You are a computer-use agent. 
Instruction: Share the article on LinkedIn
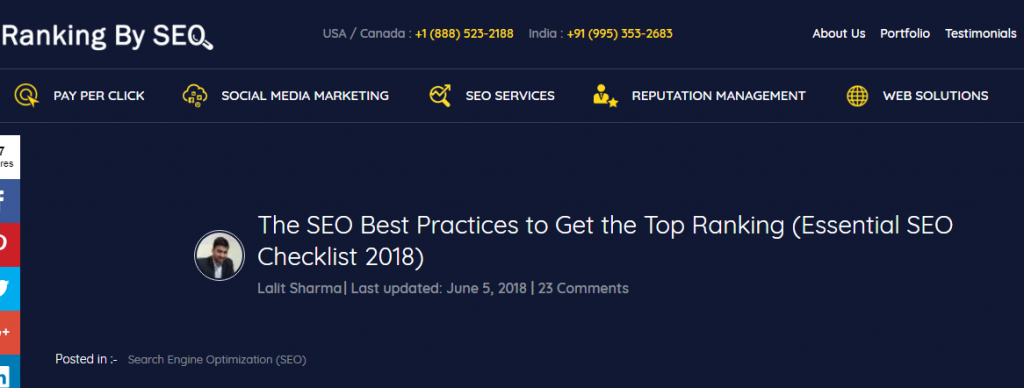pos(10,372)
